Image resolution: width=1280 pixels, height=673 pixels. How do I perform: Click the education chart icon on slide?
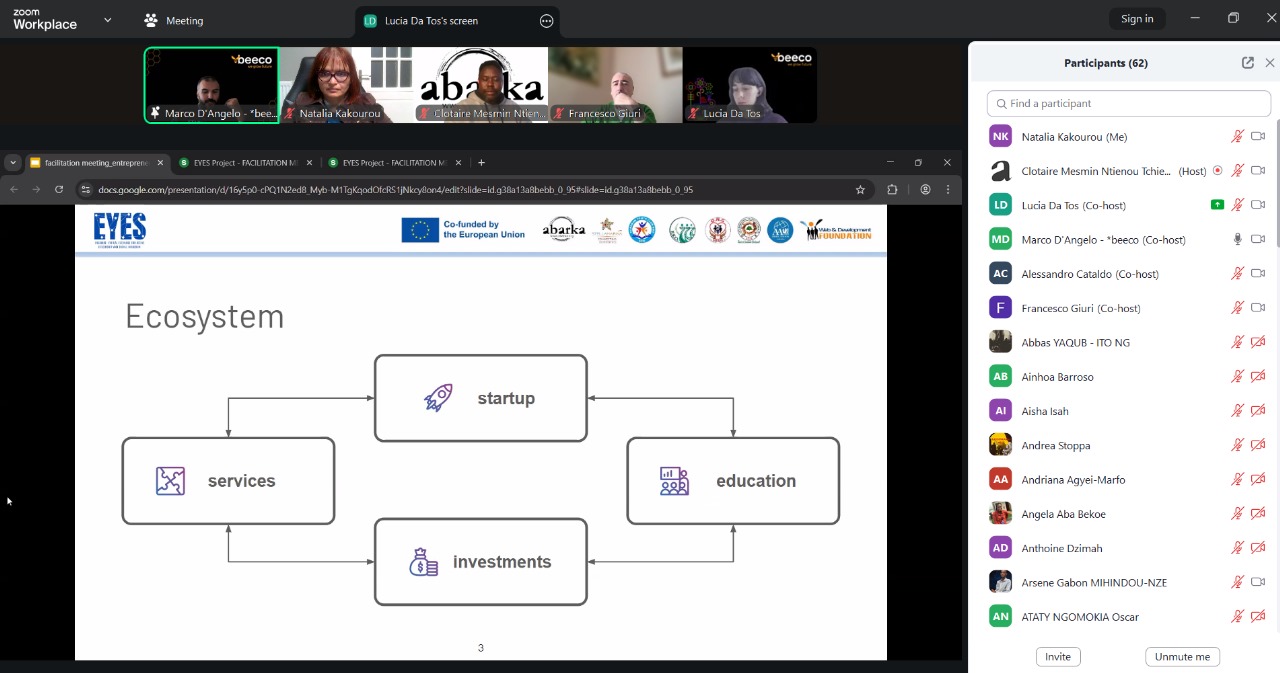pos(674,481)
